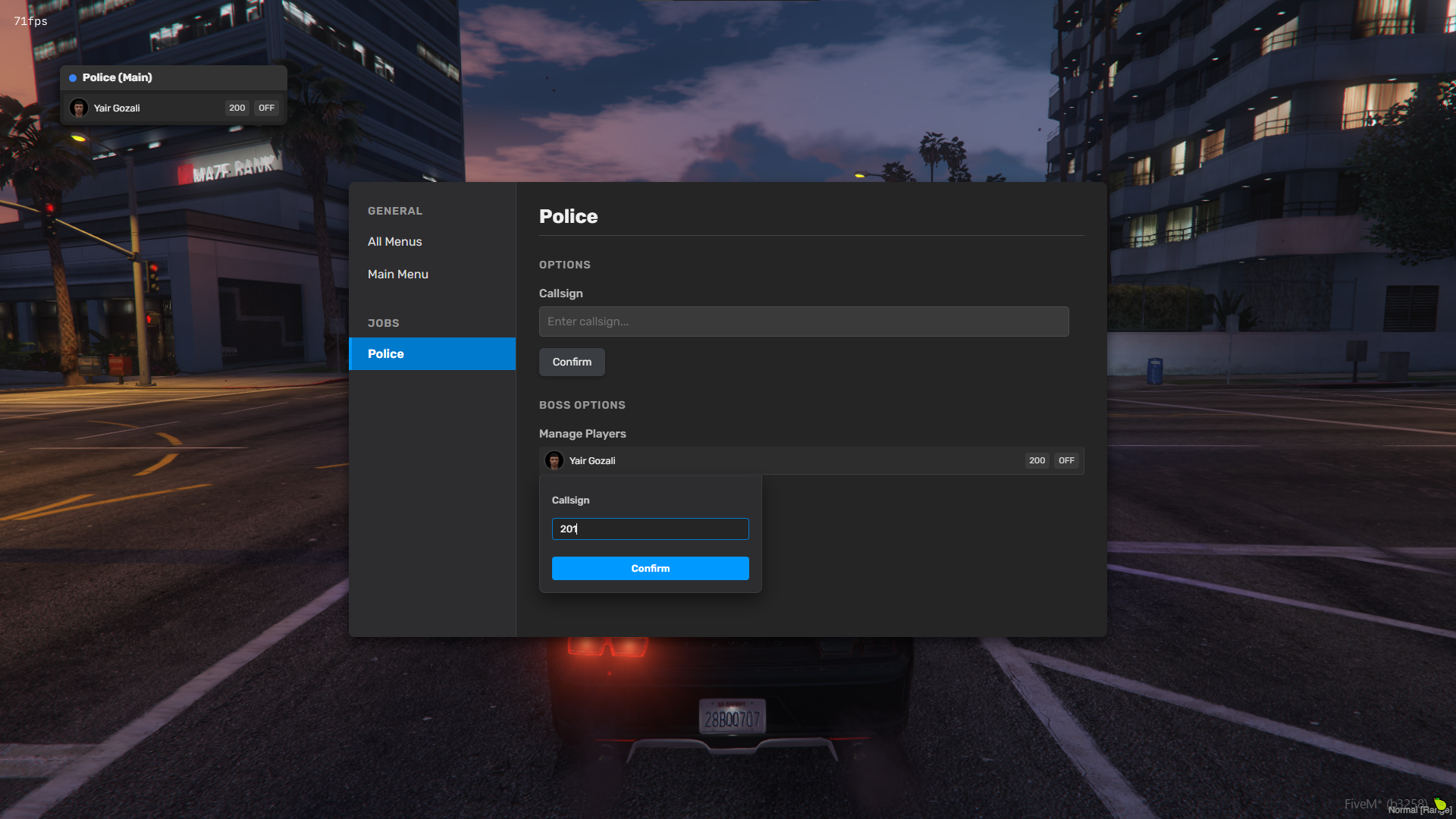Click the FiveM status icon at bottom right
1456x819 pixels.
[x=1439, y=804]
